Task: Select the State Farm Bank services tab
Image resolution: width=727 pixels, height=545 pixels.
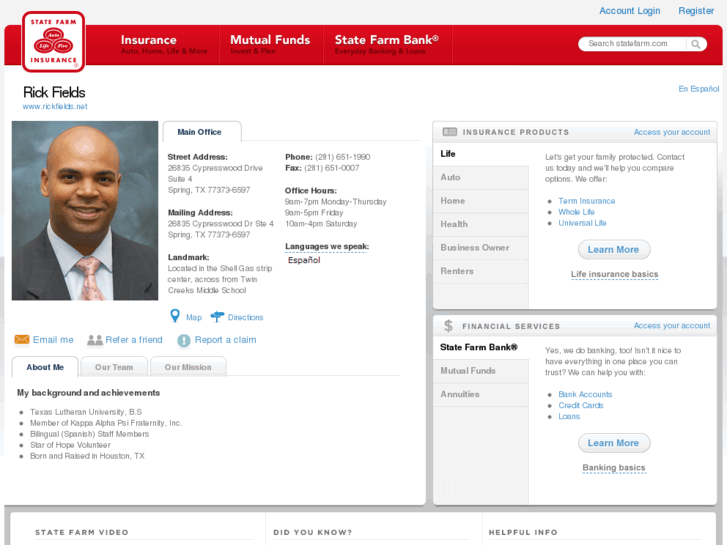Action: coord(481,347)
